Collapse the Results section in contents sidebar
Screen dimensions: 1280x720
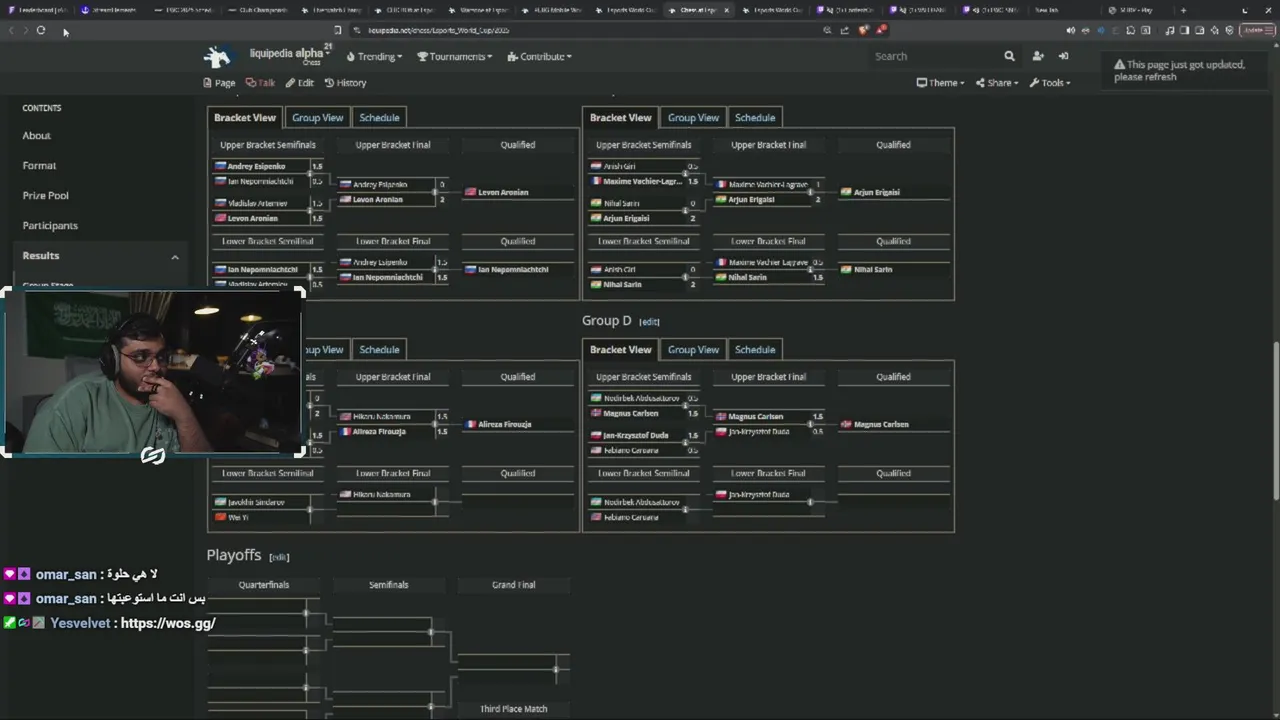[x=175, y=257]
